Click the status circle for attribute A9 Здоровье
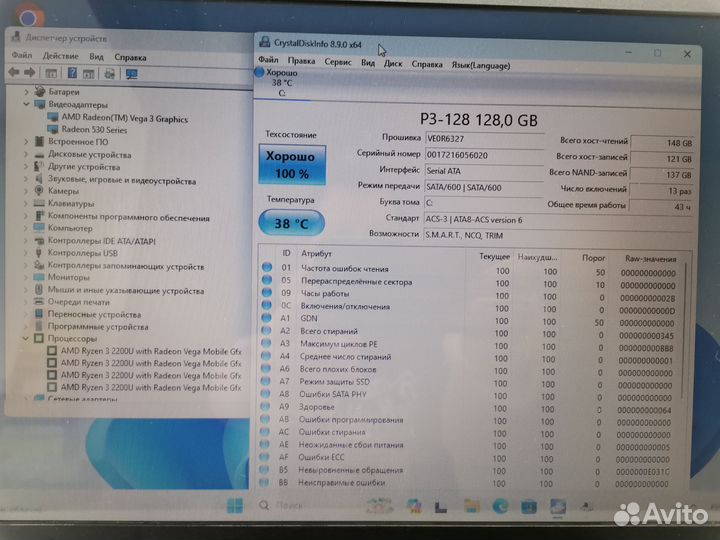Image resolution: width=720 pixels, height=540 pixels. pos(265,406)
